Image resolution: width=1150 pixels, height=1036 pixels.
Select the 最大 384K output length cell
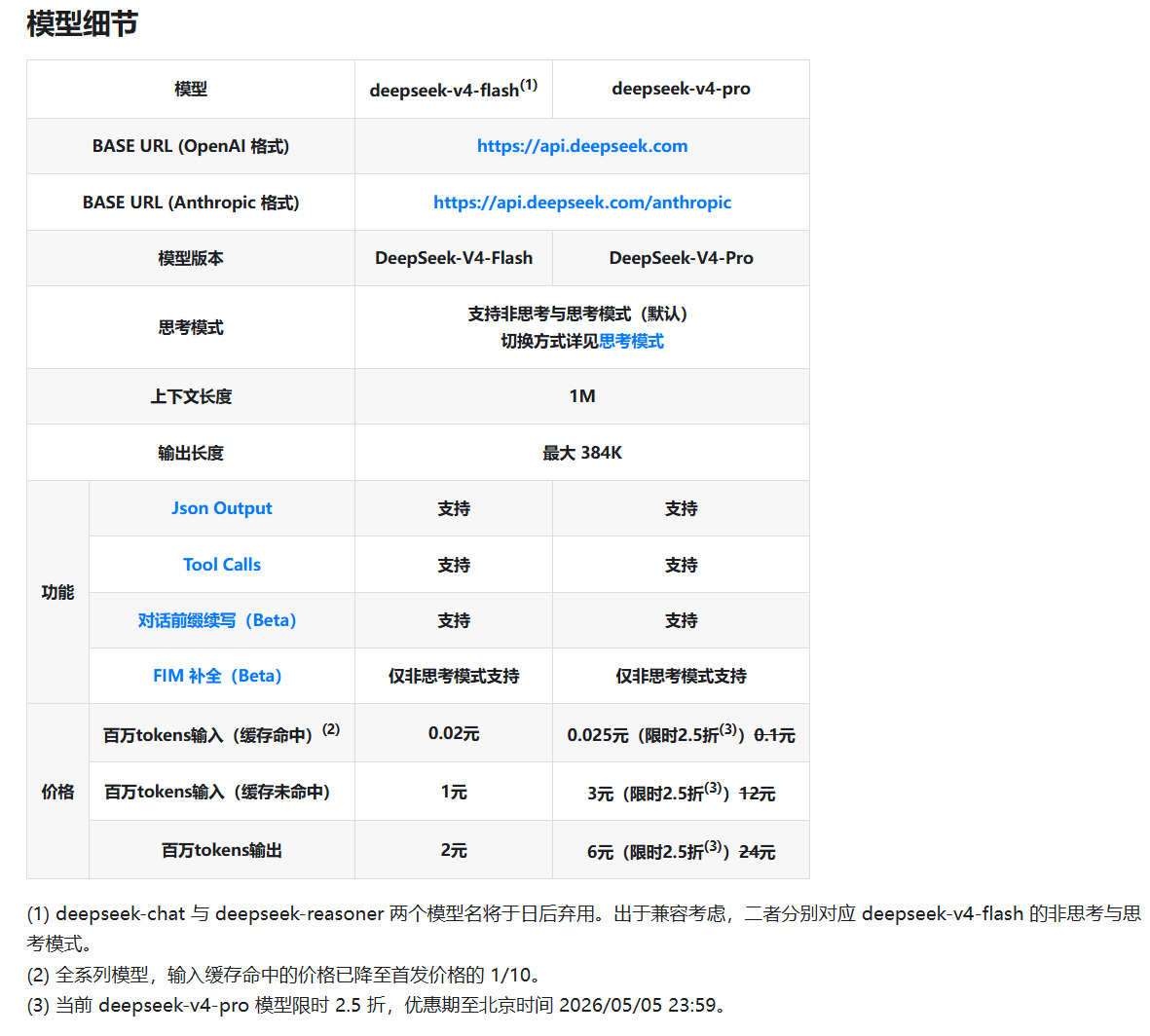(581, 452)
